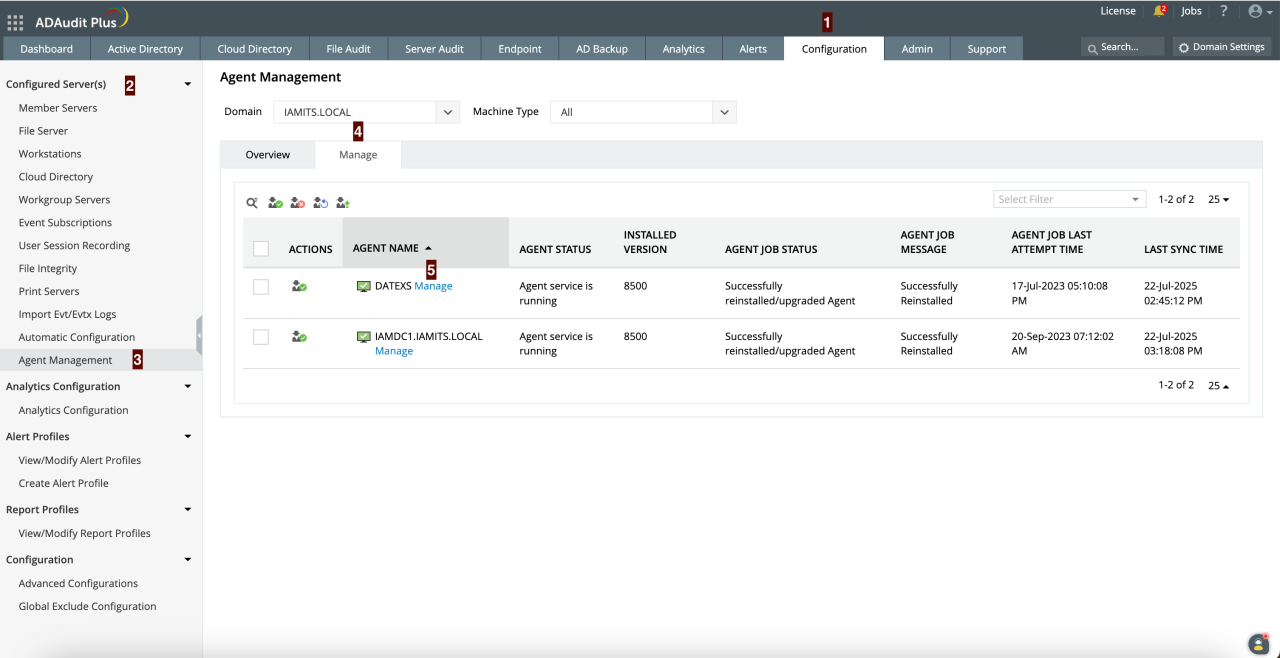Click the action icon in the DATEXS row

[x=298, y=286]
